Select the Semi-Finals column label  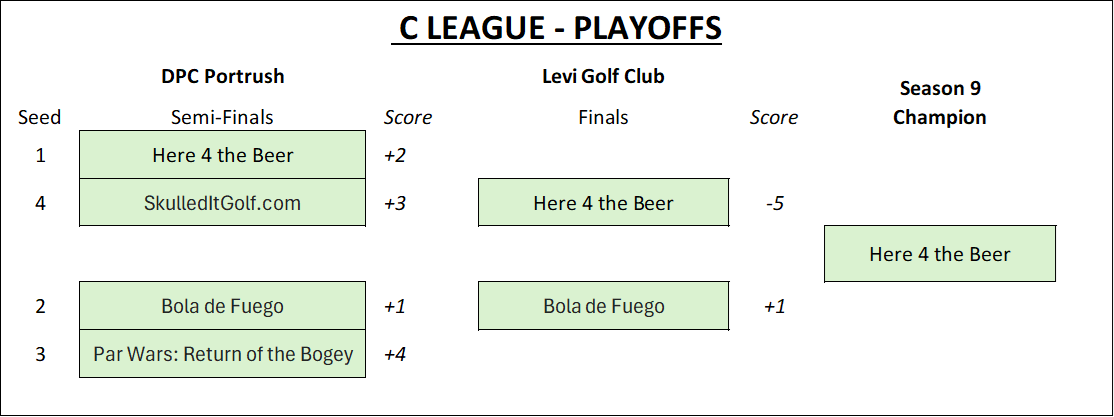(x=223, y=117)
